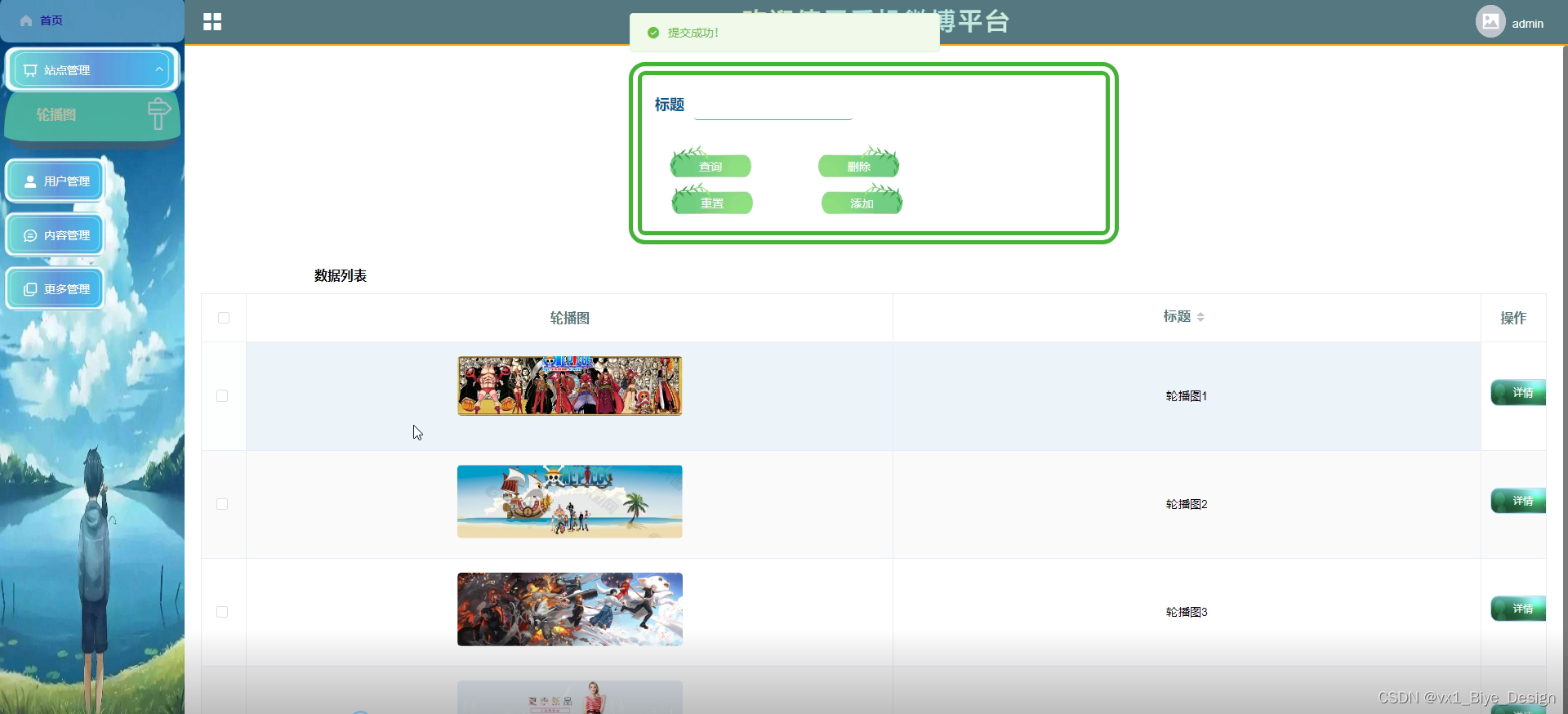This screenshot has width=1568, height=714.
Task: Sort table by 标题 column arrows
Action: click(1200, 317)
